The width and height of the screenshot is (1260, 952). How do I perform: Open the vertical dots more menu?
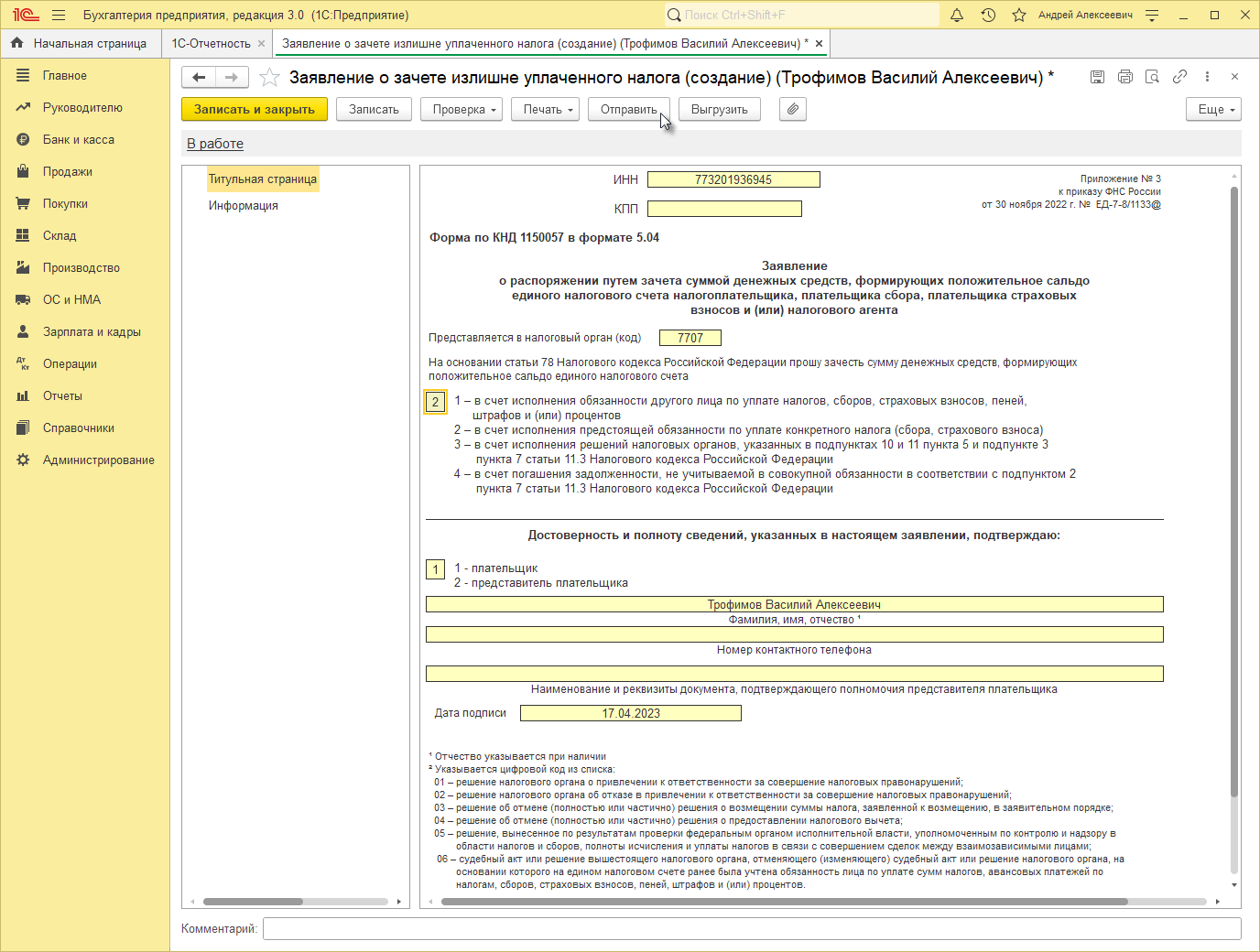point(1208,77)
